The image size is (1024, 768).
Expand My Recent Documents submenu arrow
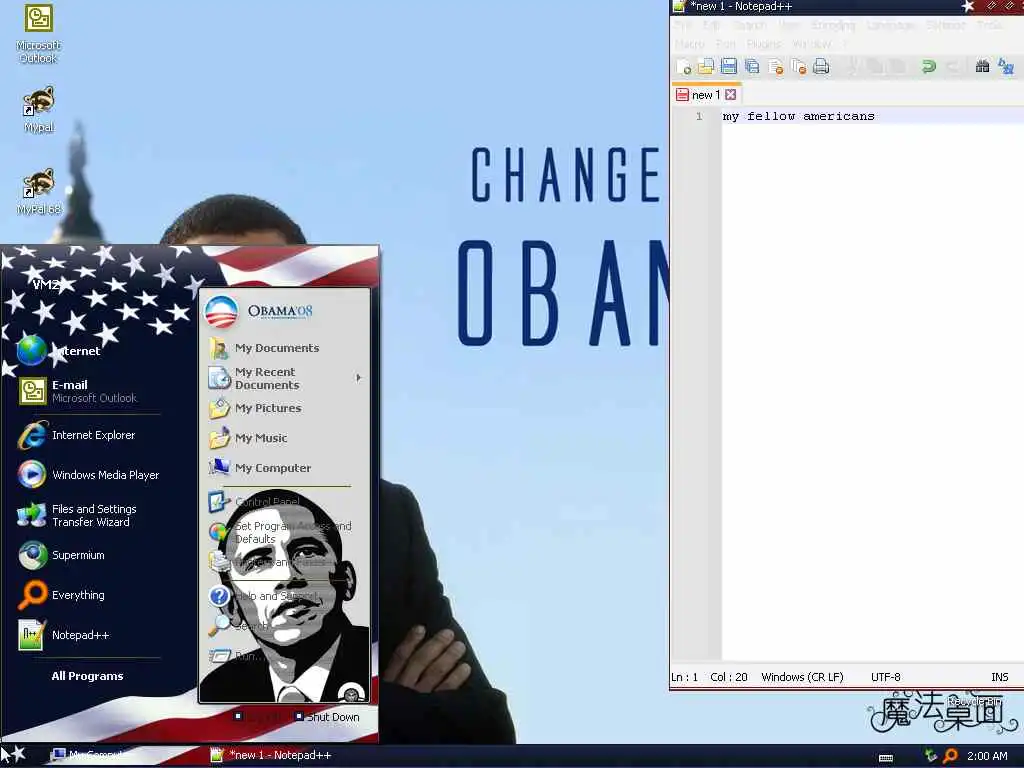point(358,377)
